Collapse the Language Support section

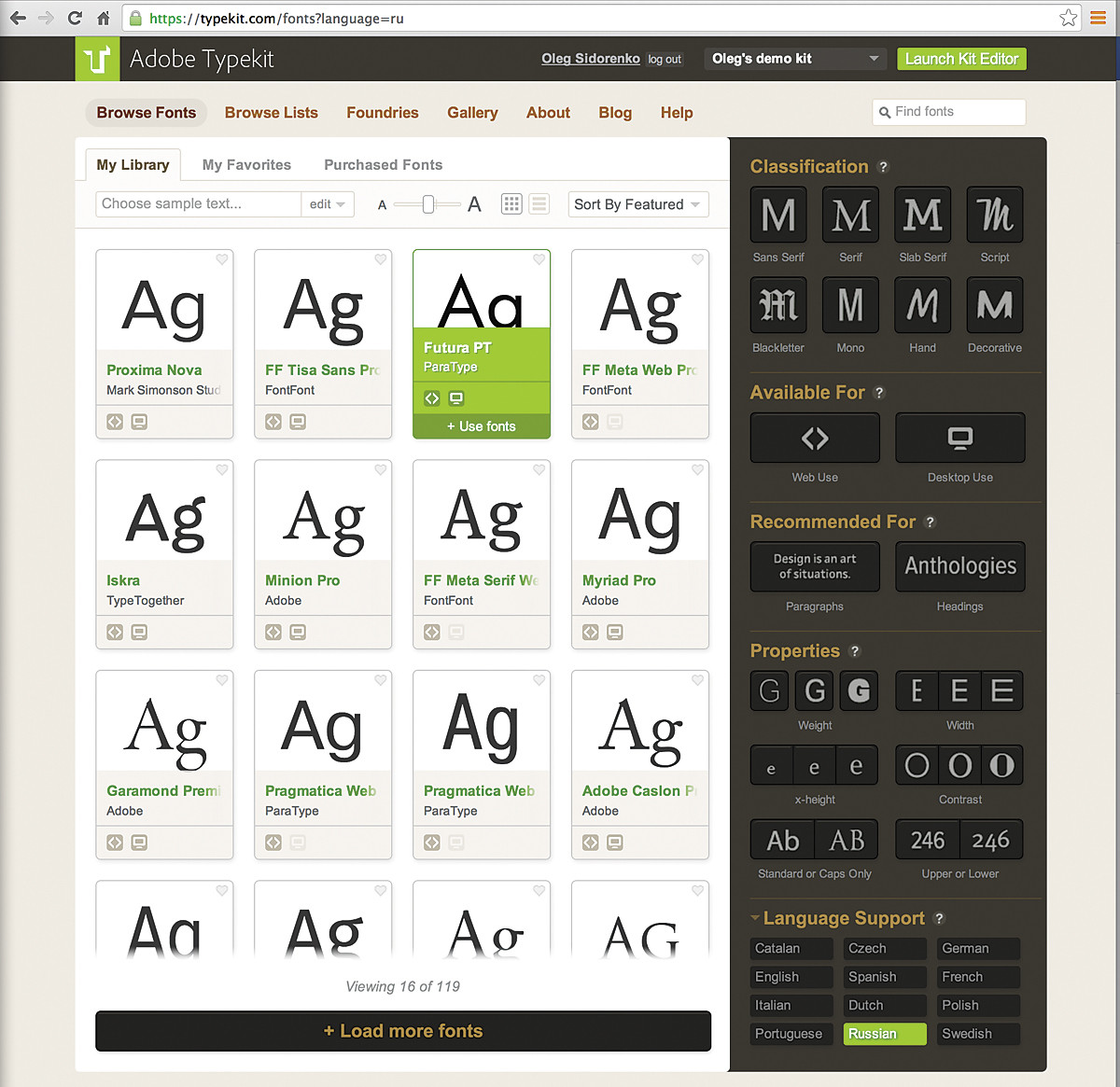755,918
